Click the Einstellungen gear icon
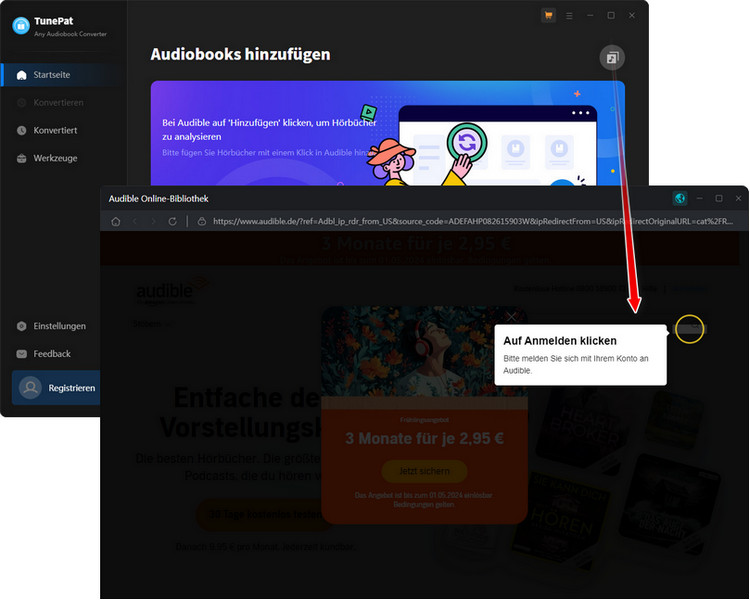This screenshot has height=600, width=750. coord(22,326)
